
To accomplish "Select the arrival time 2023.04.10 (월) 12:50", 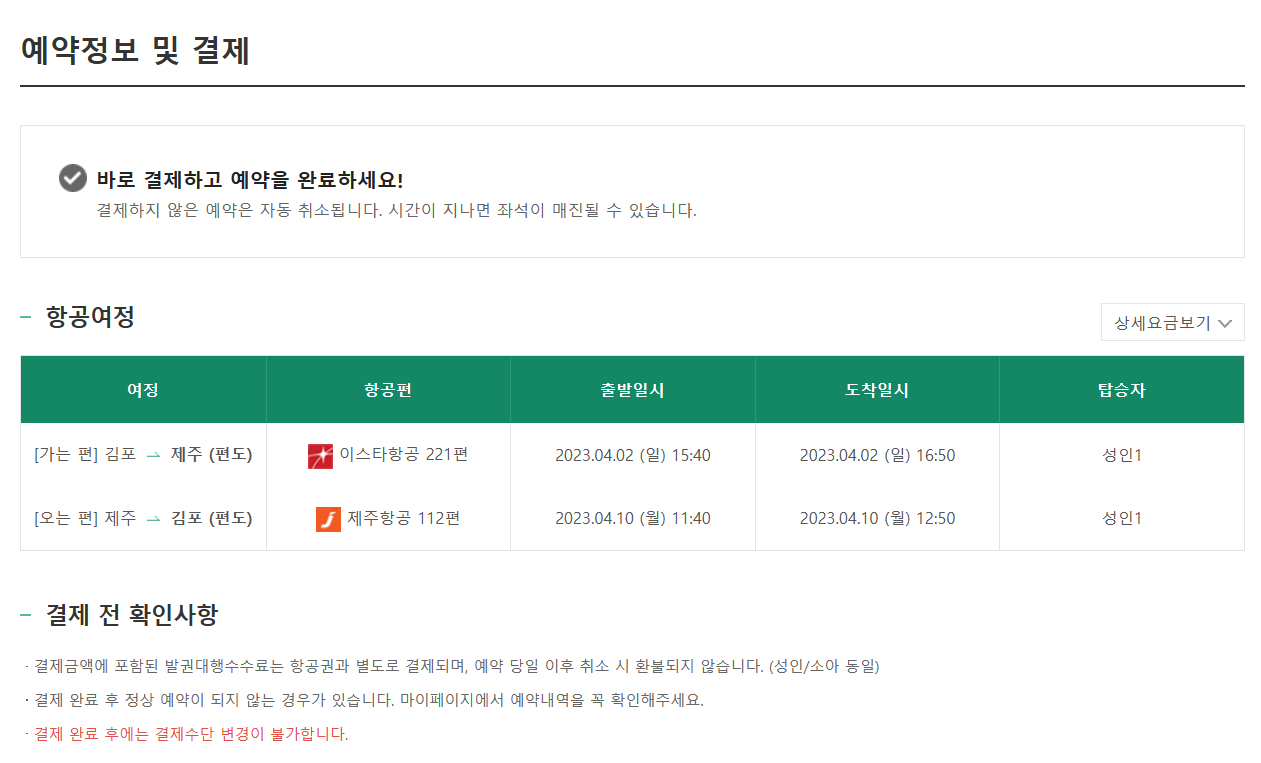I will (877, 518).
